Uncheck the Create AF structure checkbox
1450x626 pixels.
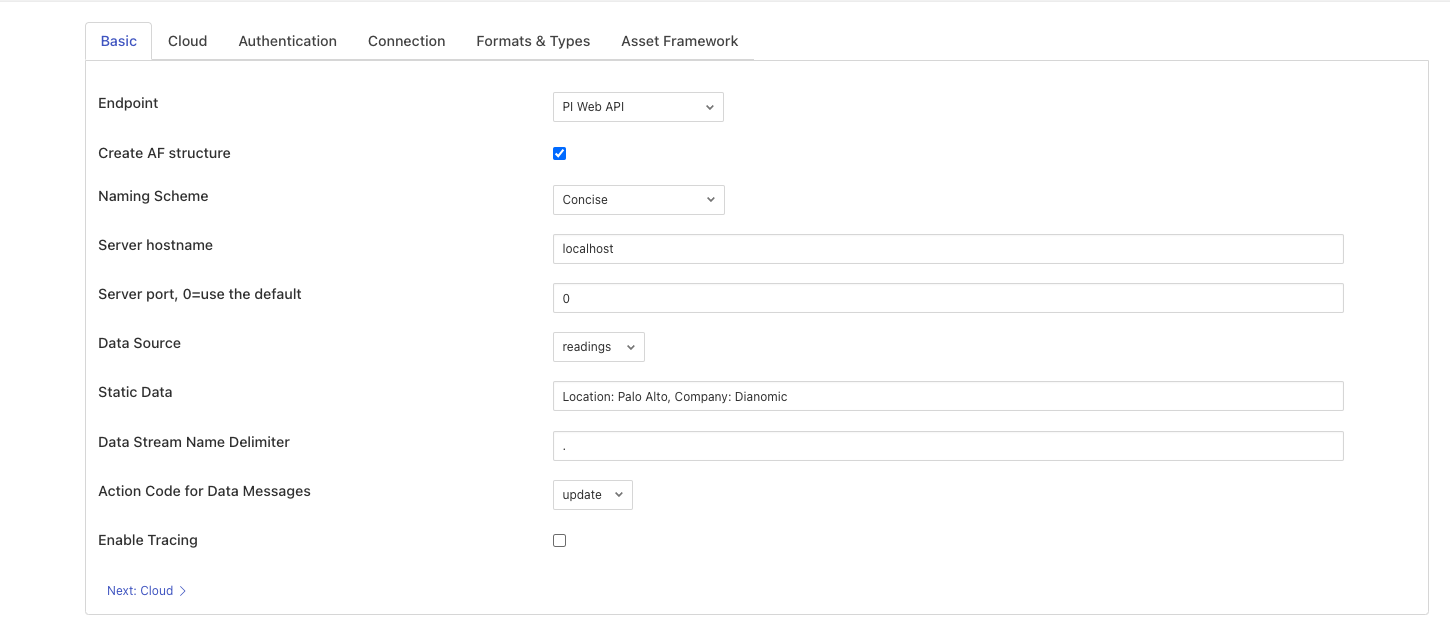pos(560,154)
